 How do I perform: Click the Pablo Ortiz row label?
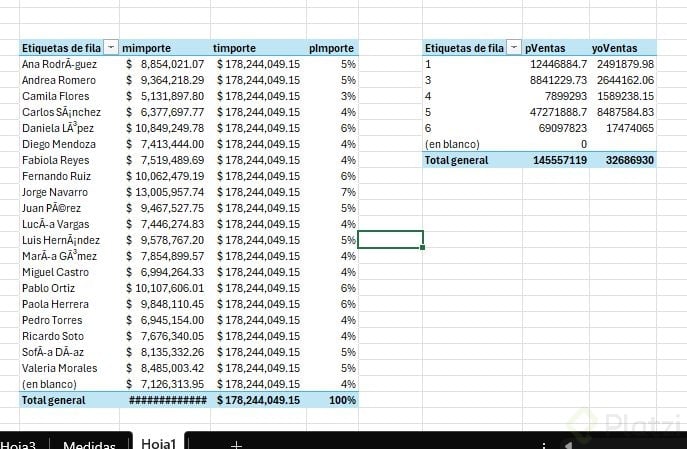click(48, 288)
